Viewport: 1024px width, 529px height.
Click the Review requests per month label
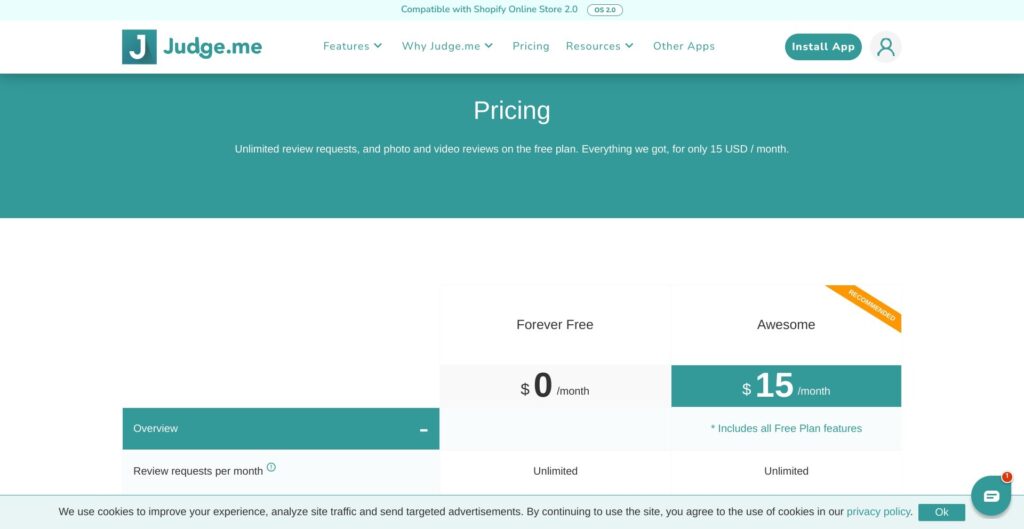click(198, 471)
